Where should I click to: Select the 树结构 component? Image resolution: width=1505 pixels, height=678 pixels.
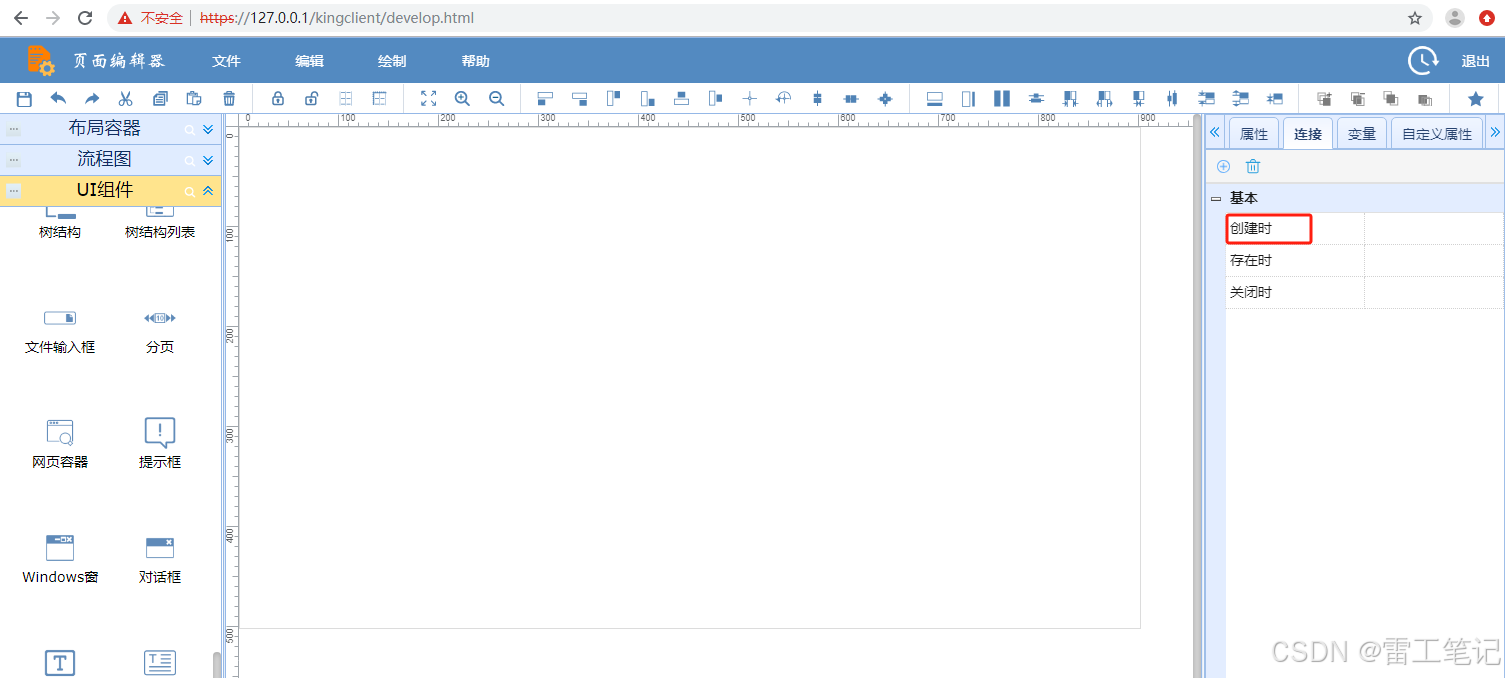60,223
